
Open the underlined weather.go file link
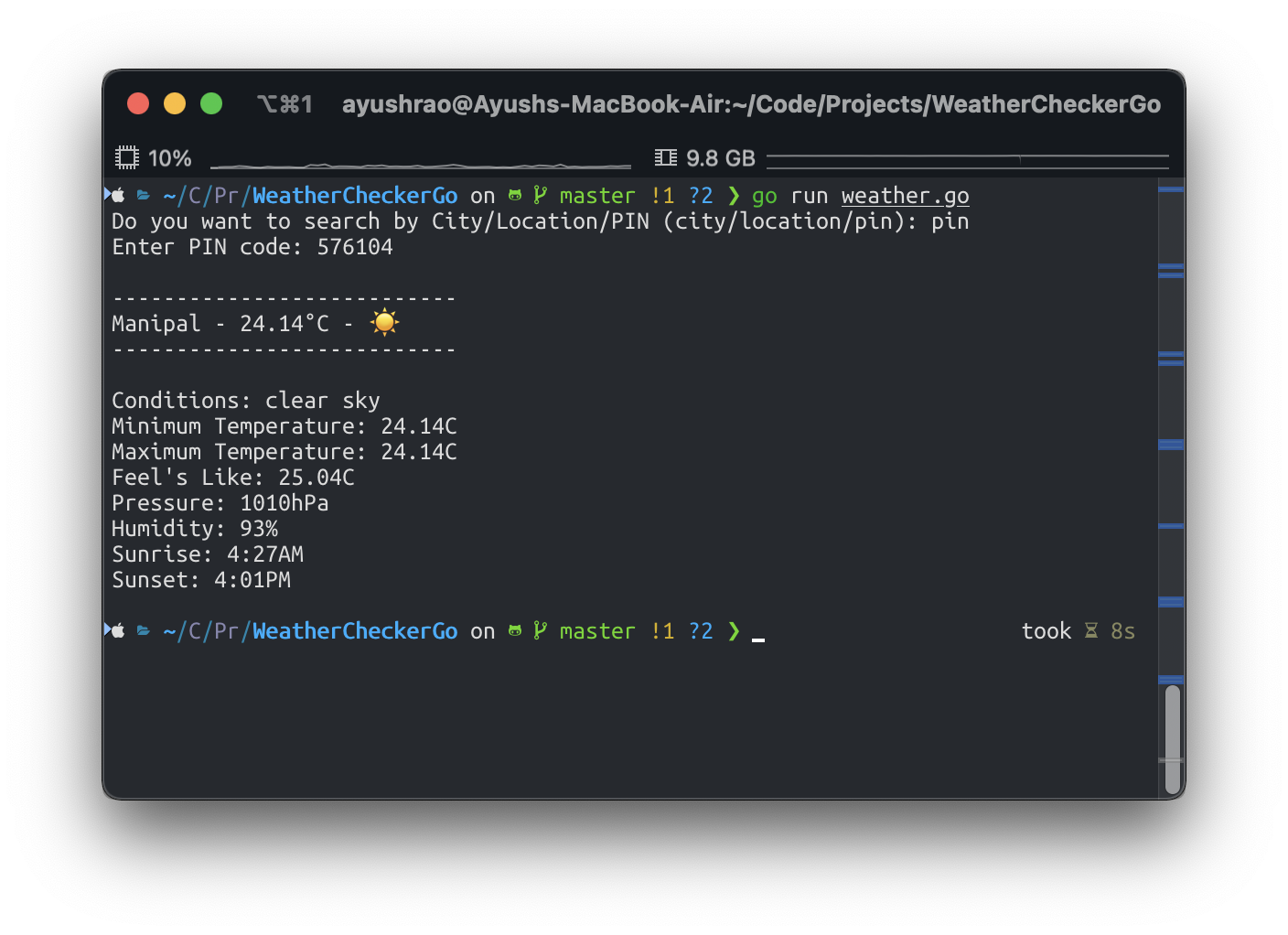[x=905, y=195]
